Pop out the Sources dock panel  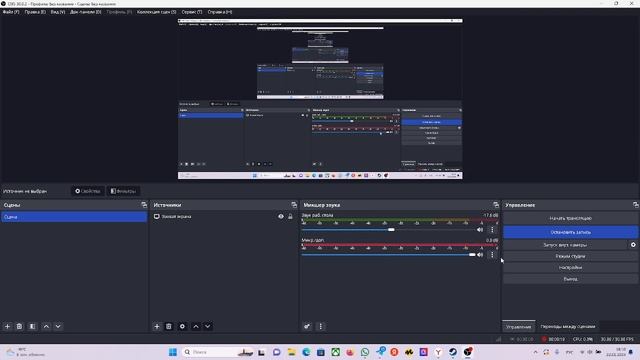[294, 205]
